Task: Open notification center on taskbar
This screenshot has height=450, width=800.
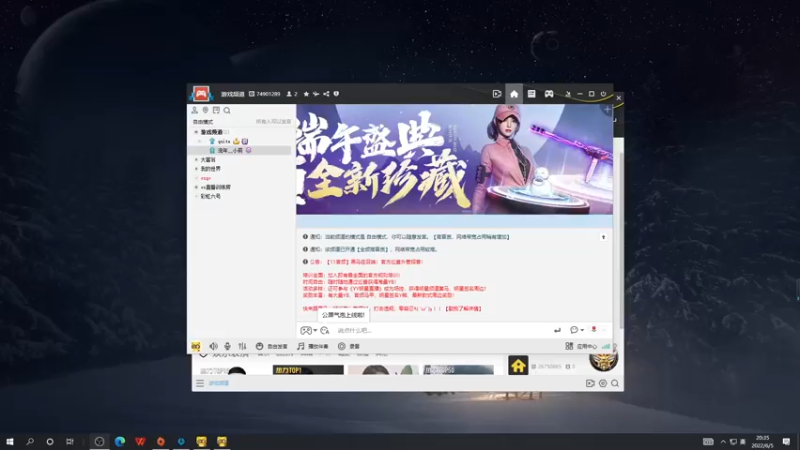Action: (x=786, y=441)
